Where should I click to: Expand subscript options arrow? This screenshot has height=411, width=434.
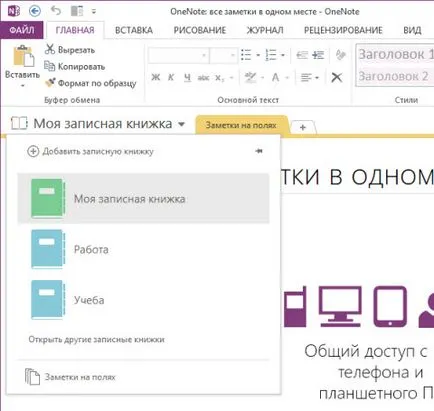point(231,78)
